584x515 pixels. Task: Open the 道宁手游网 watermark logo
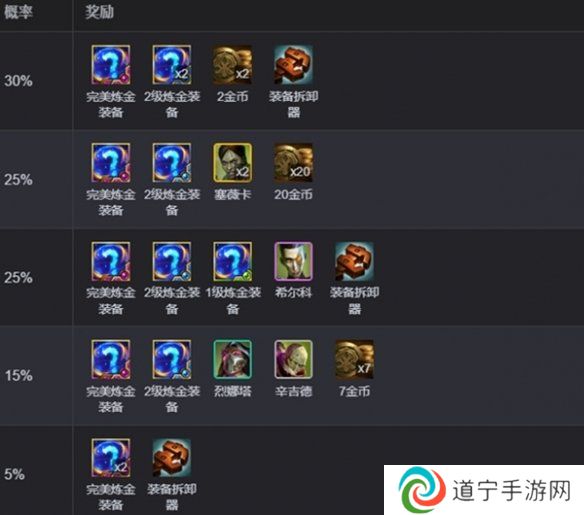pos(484,490)
